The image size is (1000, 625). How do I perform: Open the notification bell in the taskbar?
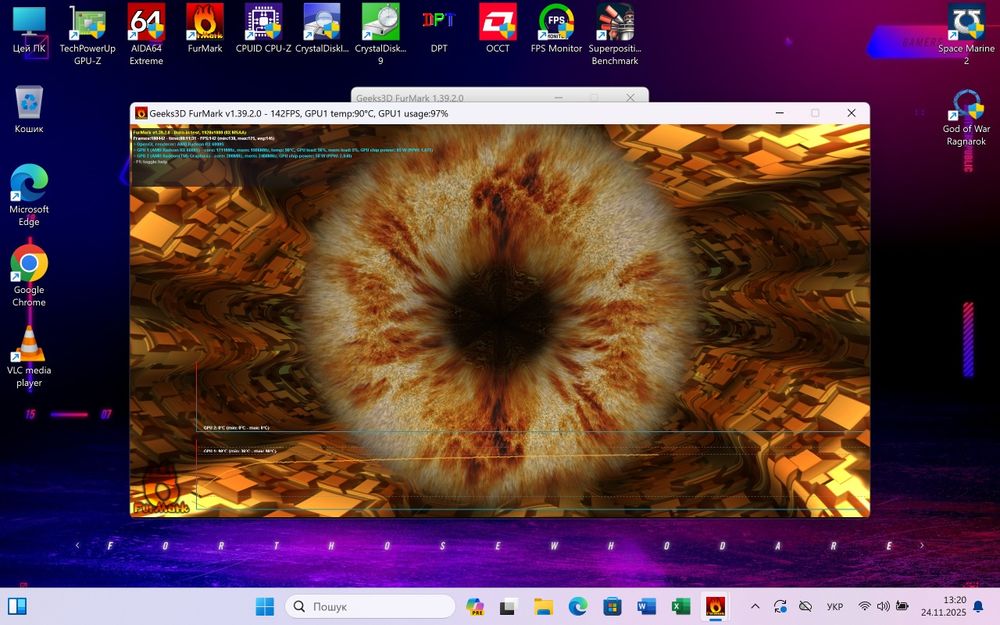coord(978,606)
